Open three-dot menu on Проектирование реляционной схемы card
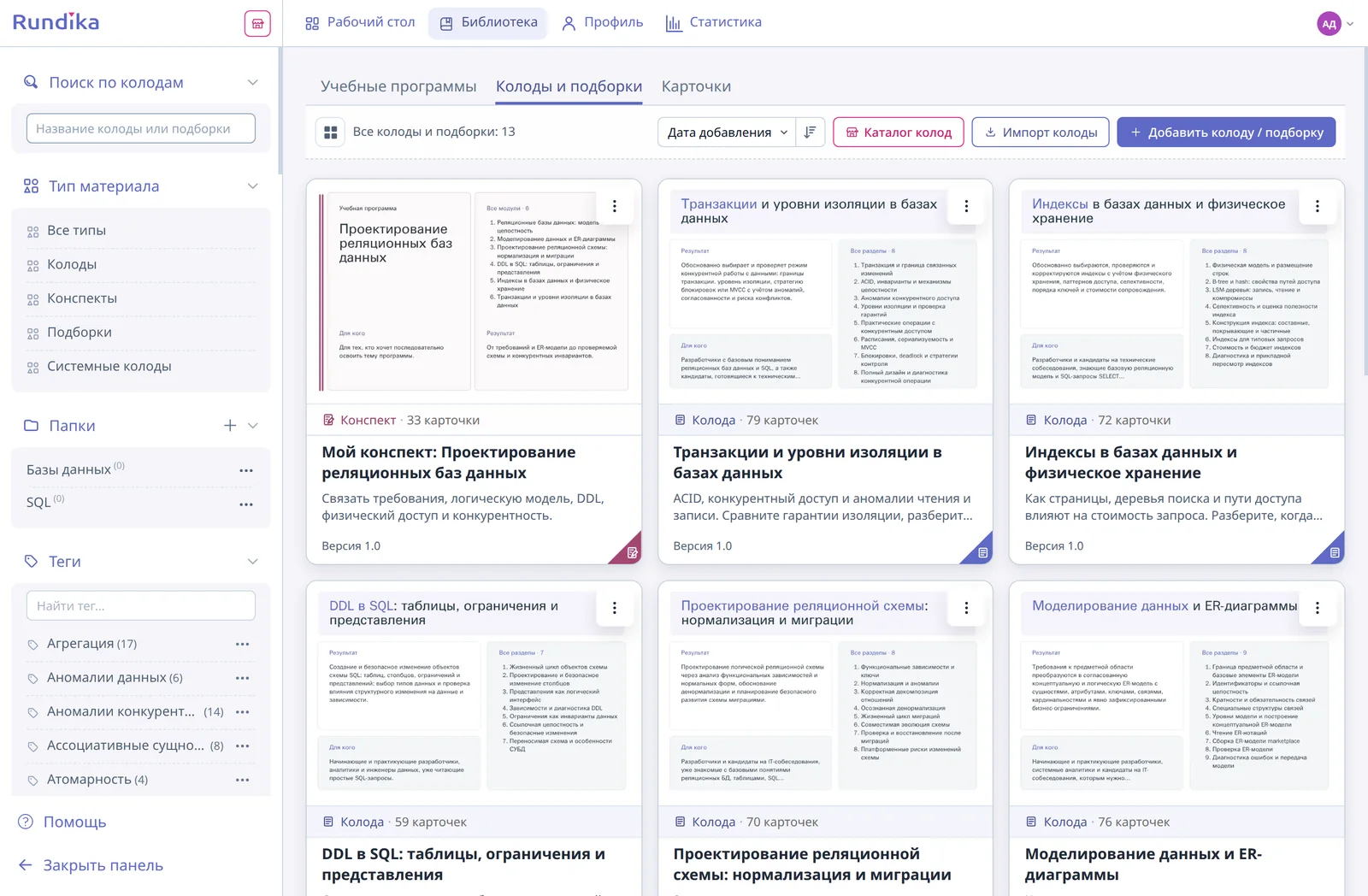Screen dimensions: 1368x896 coord(966,608)
